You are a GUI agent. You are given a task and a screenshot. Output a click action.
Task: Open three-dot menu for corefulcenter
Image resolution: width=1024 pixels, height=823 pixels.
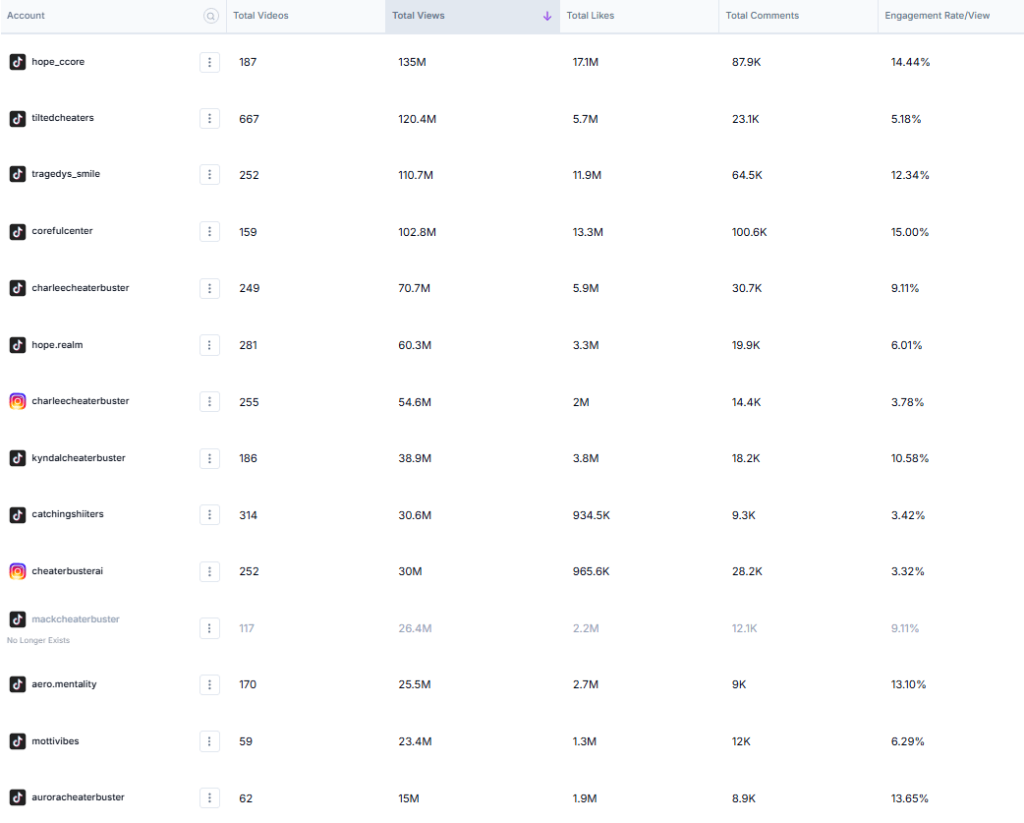coord(209,232)
